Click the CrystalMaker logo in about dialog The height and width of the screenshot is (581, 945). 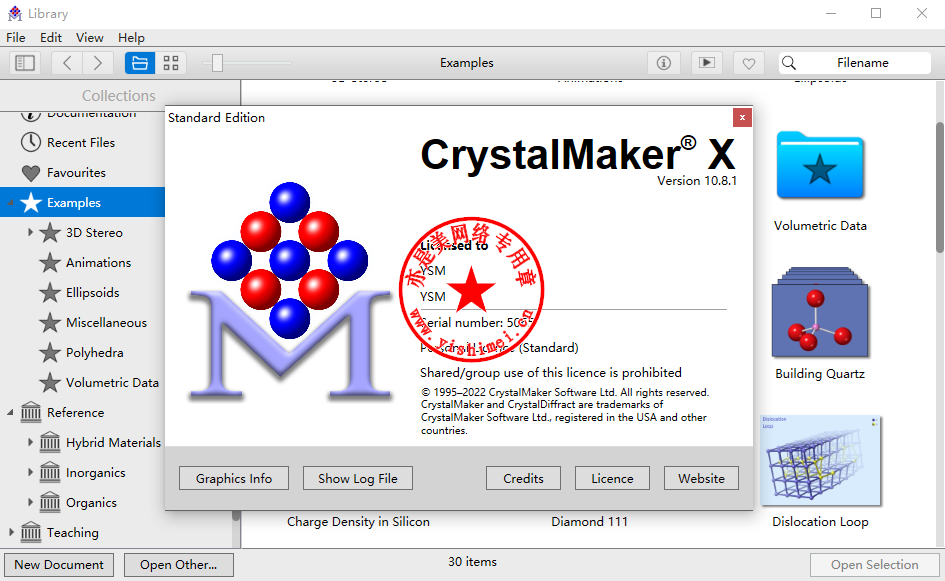point(290,291)
